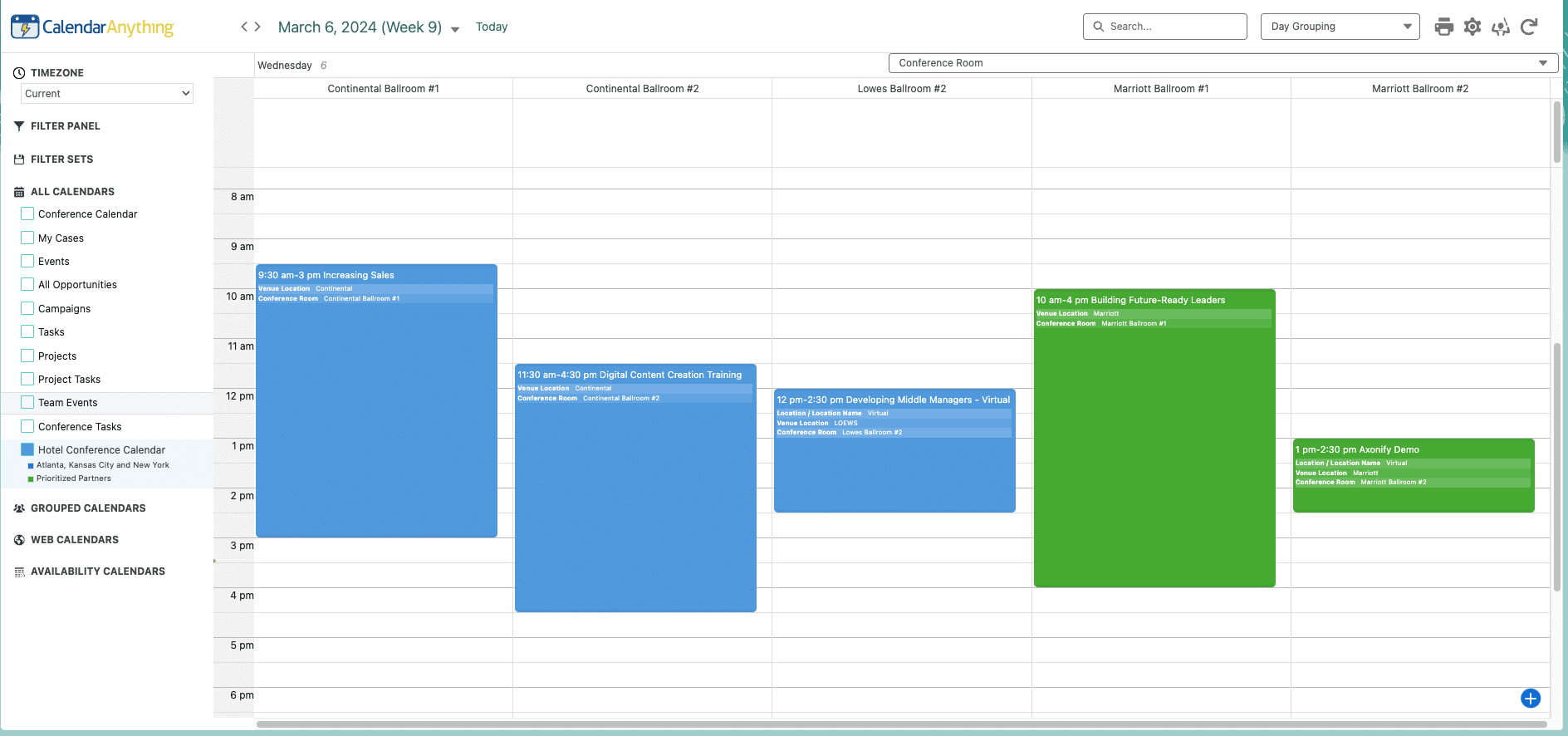1568x736 pixels.
Task: Click the Filter Panel funnel icon
Action: pos(19,126)
